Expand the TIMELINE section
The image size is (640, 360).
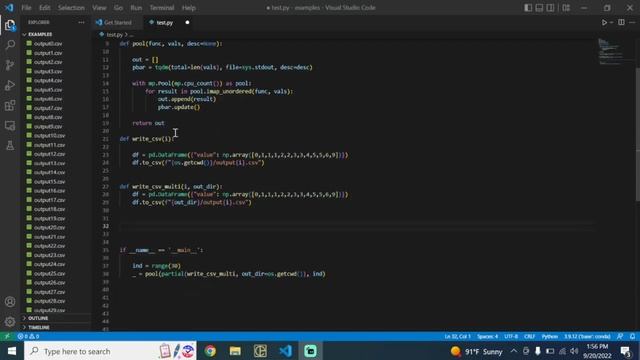point(57,327)
